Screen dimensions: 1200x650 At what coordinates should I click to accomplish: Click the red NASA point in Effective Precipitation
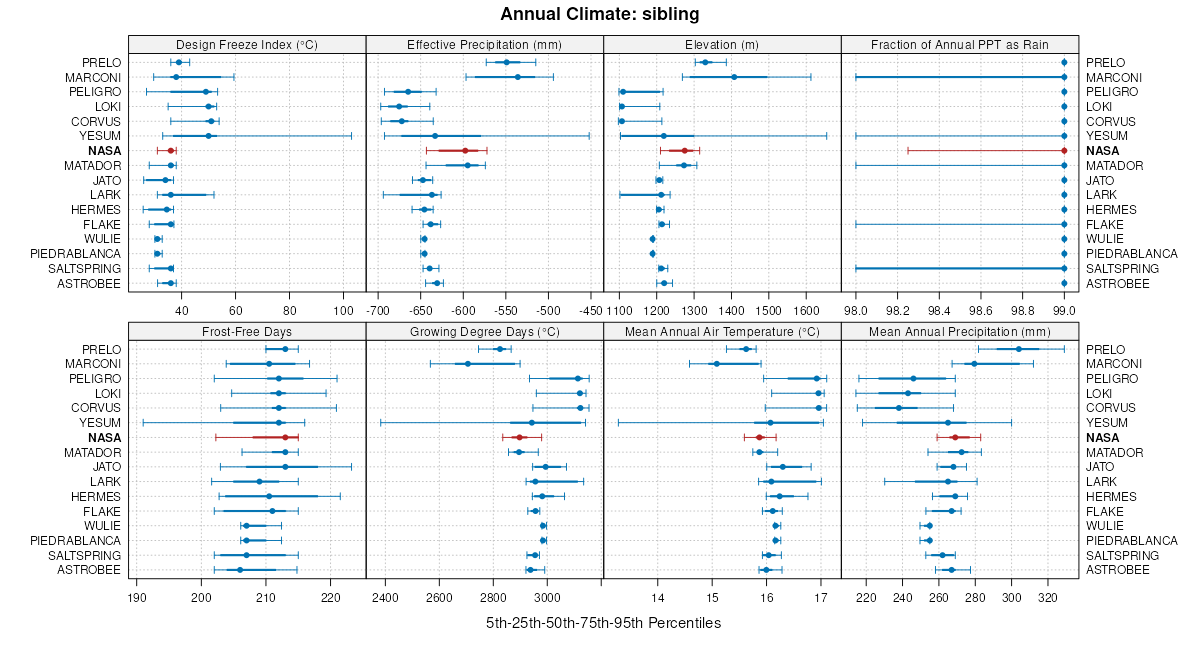tap(465, 150)
